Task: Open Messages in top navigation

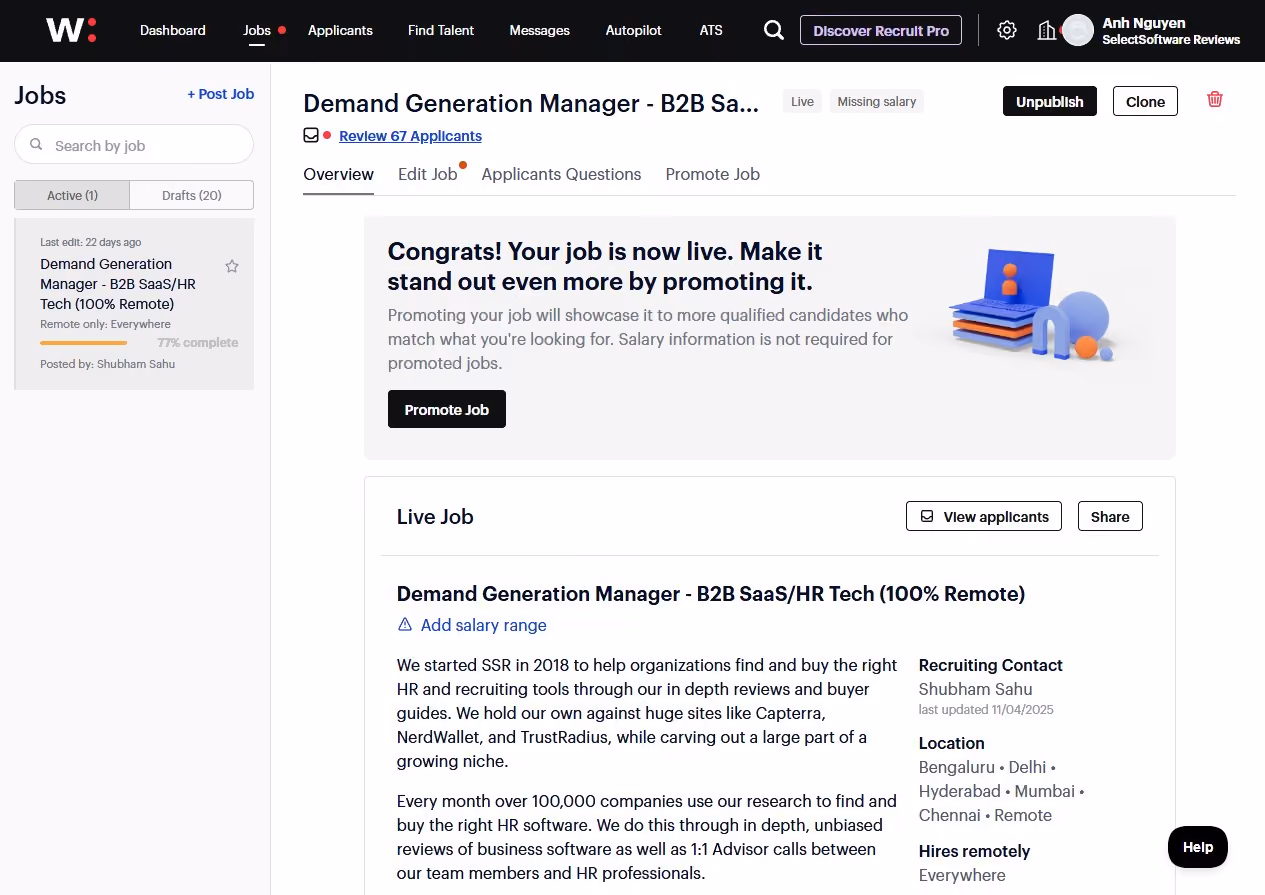Action: click(539, 30)
